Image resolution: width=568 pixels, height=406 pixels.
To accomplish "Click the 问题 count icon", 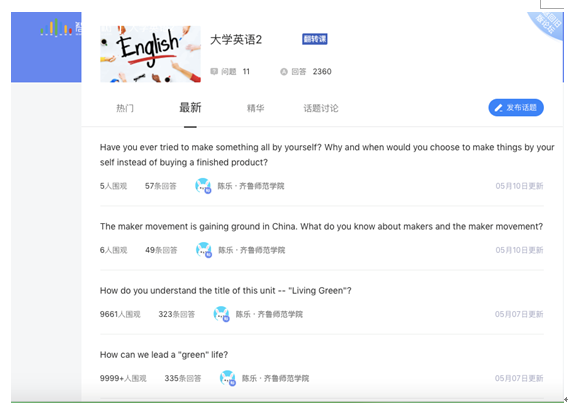I will click(x=214, y=71).
